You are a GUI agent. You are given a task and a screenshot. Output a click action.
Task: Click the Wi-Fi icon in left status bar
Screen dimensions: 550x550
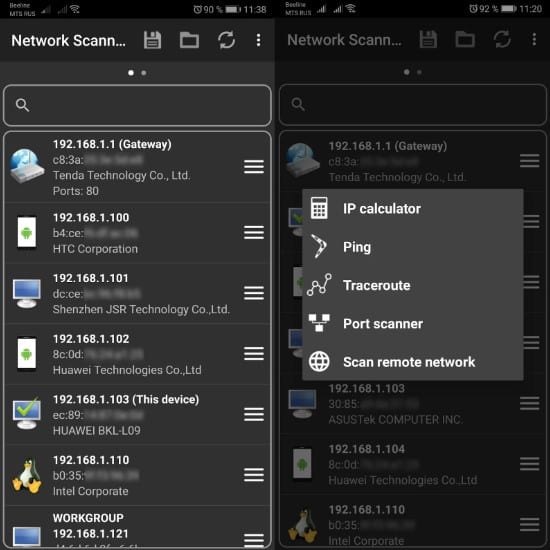click(75, 9)
